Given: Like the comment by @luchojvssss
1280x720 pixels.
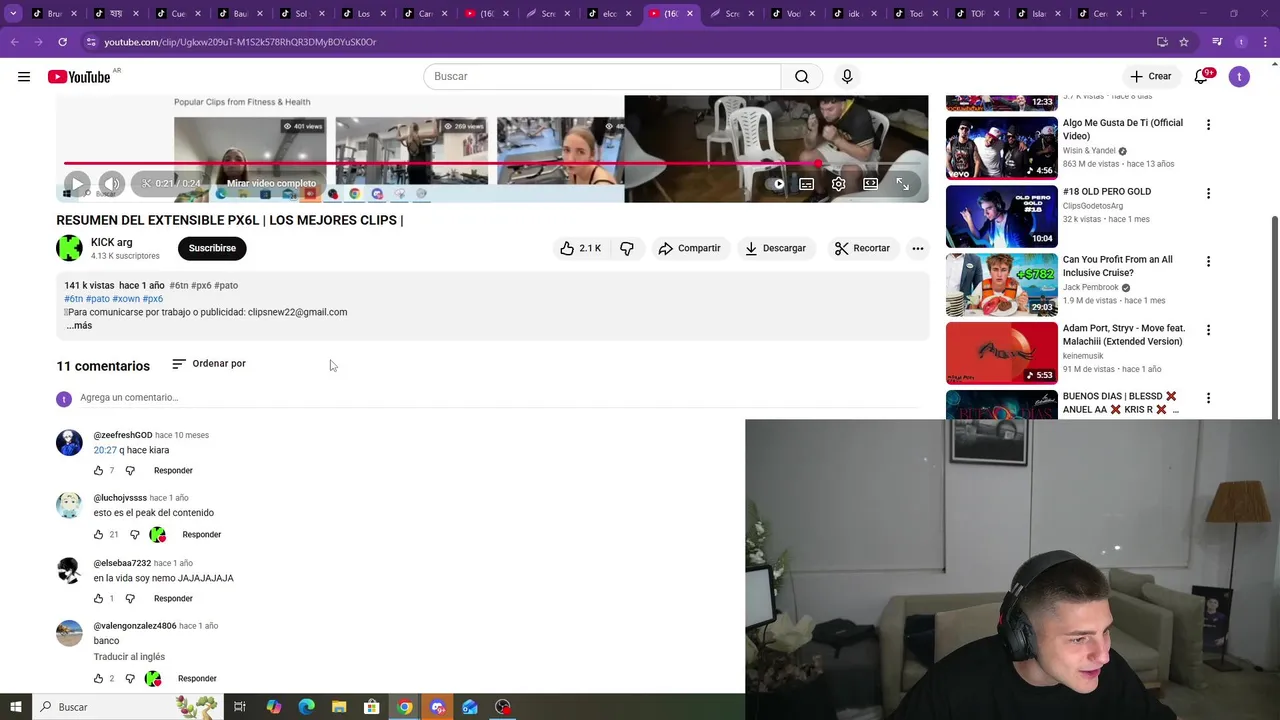Looking at the screenshot, I should coord(98,535).
